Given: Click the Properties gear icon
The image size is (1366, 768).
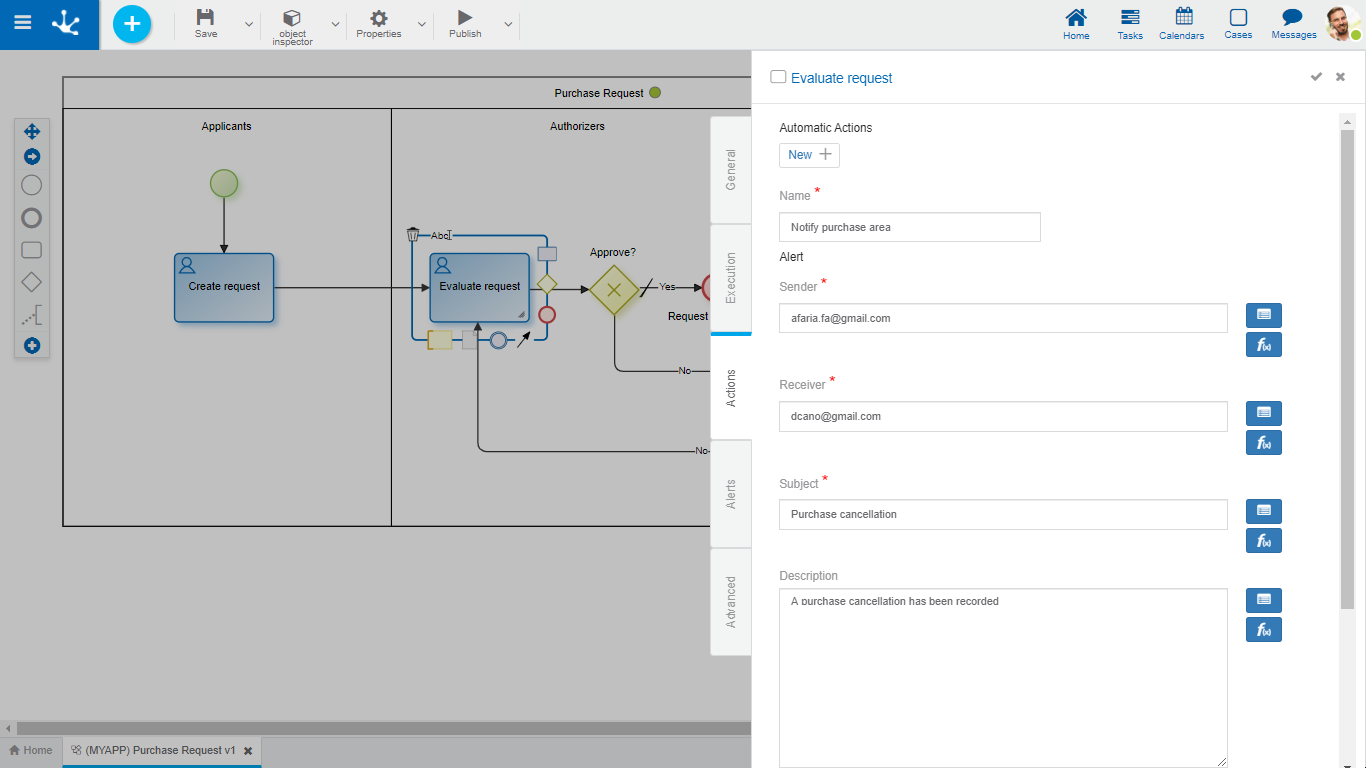Looking at the screenshot, I should [x=379, y=18].
